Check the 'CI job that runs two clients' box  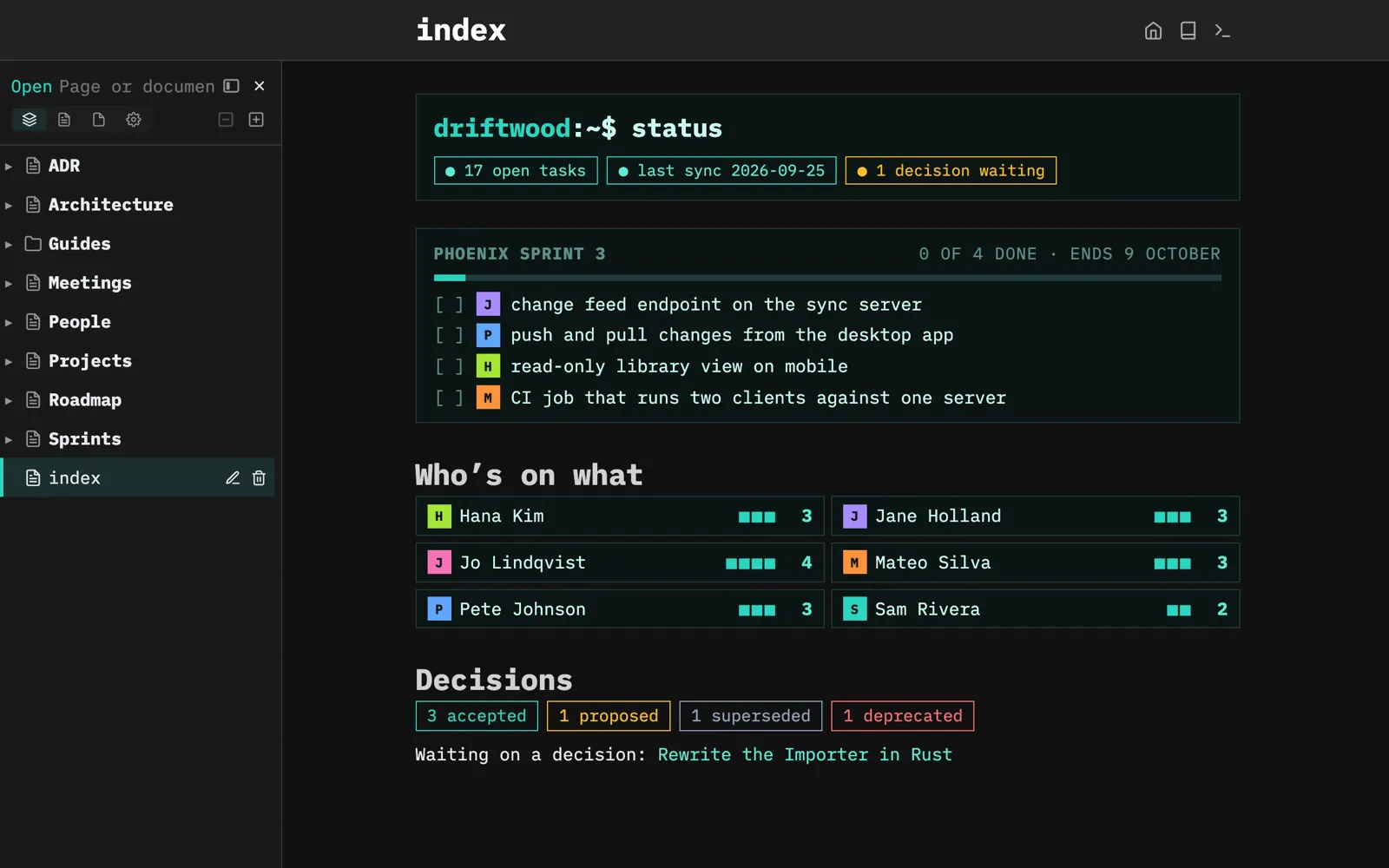[450, 398]
